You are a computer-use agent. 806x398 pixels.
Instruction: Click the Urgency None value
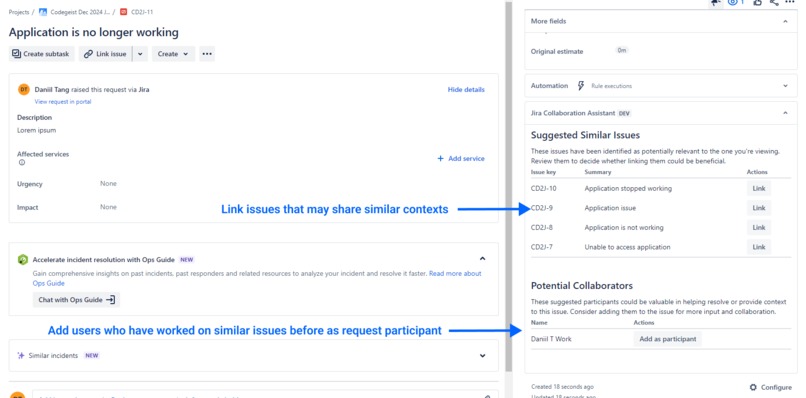(108, 184)
